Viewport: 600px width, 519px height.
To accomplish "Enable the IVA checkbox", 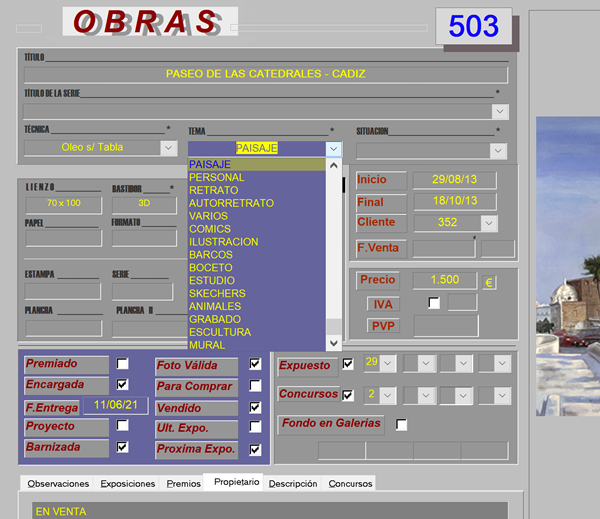I will coord(433,303).
